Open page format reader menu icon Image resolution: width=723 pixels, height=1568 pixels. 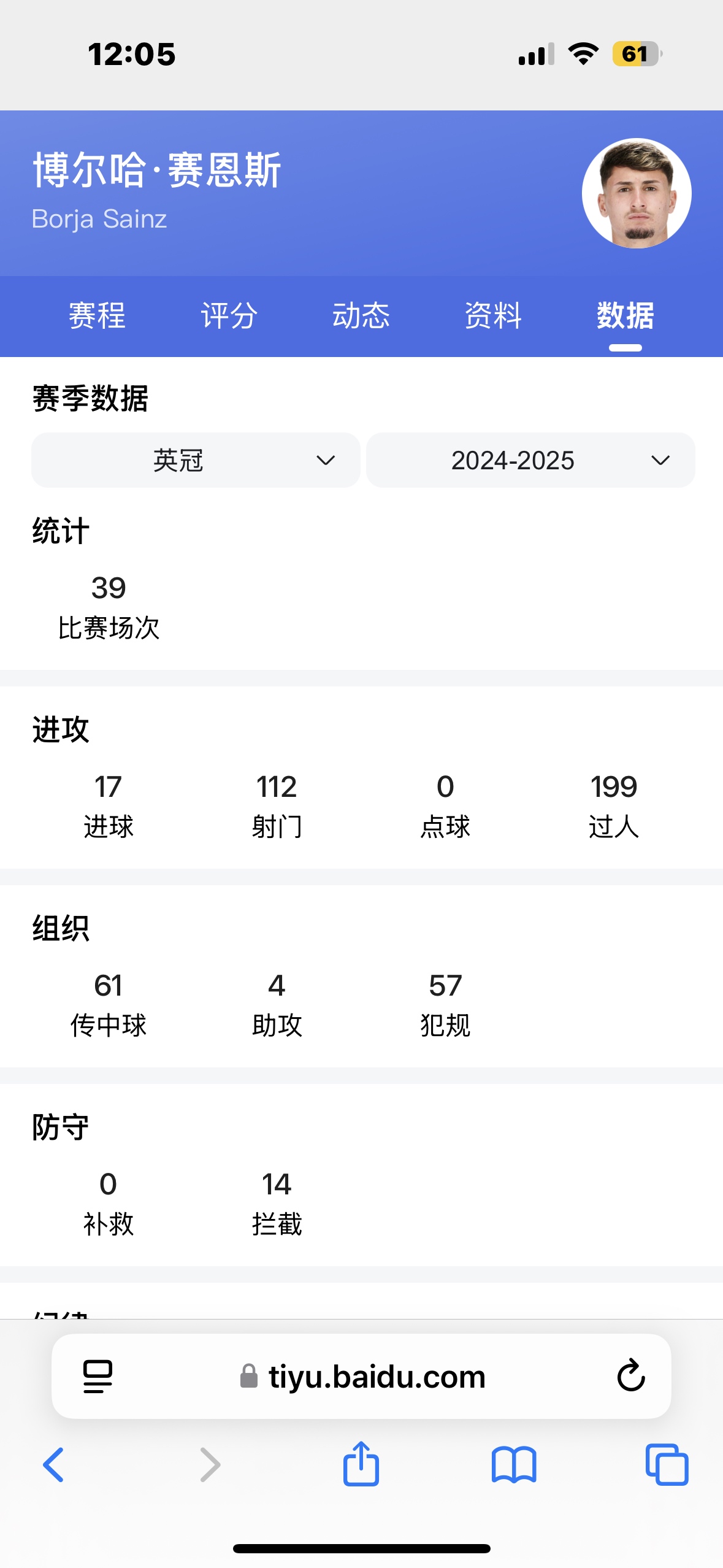tap(98, 1376)
